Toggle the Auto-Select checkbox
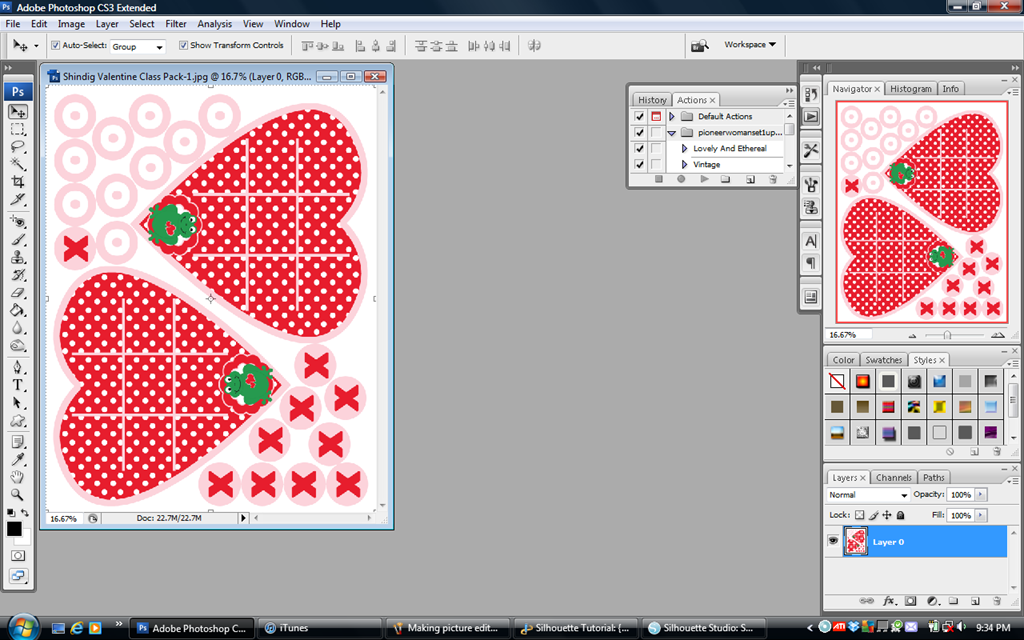This screenshot has height=640, width=1024. tap(56, 45)
